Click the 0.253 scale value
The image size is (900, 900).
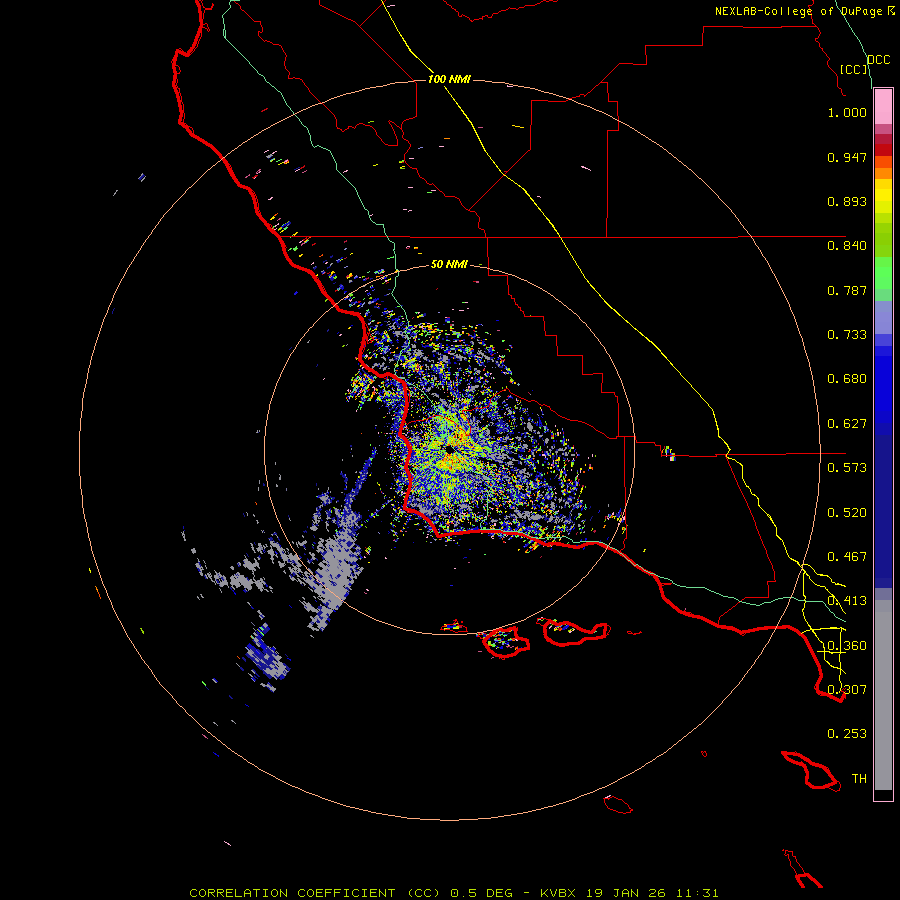(x=847, y=734)
